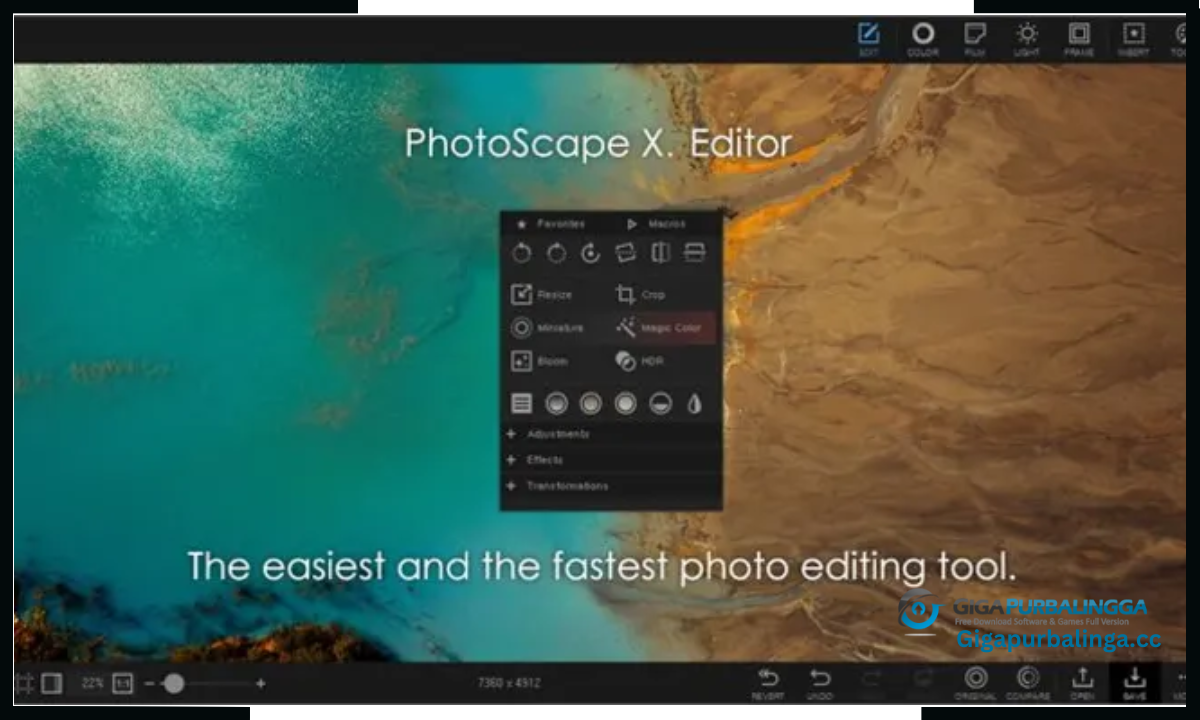The image size is (1200, 720).
Task: Click the 7360 x 4912 image size text
Action: click(509, 684)
